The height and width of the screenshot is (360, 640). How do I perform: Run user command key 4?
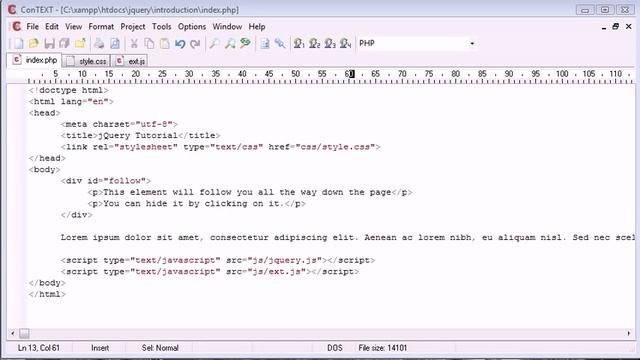coord(345,43)
